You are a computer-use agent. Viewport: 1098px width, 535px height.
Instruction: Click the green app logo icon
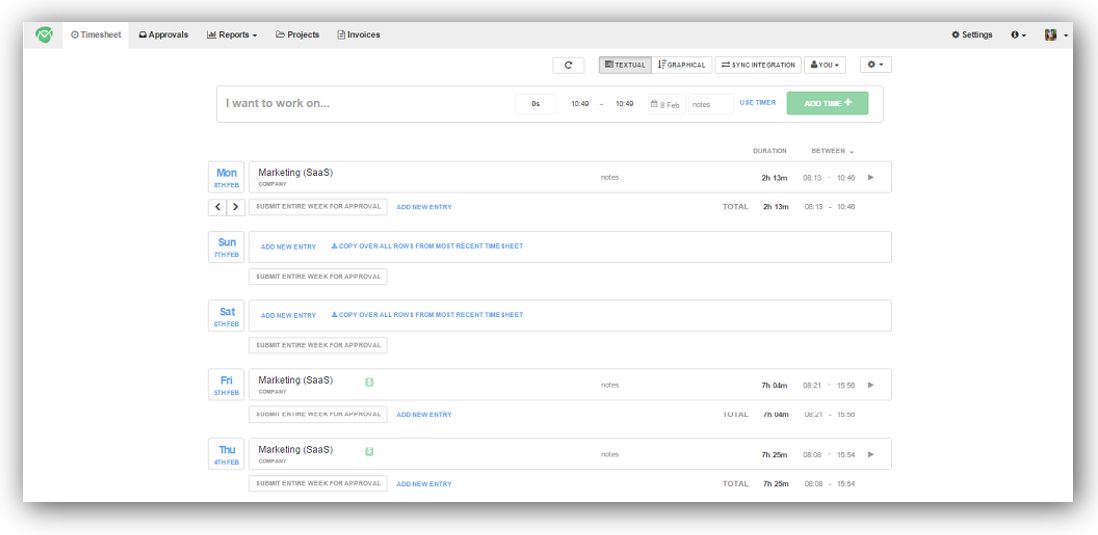[44, 34]
